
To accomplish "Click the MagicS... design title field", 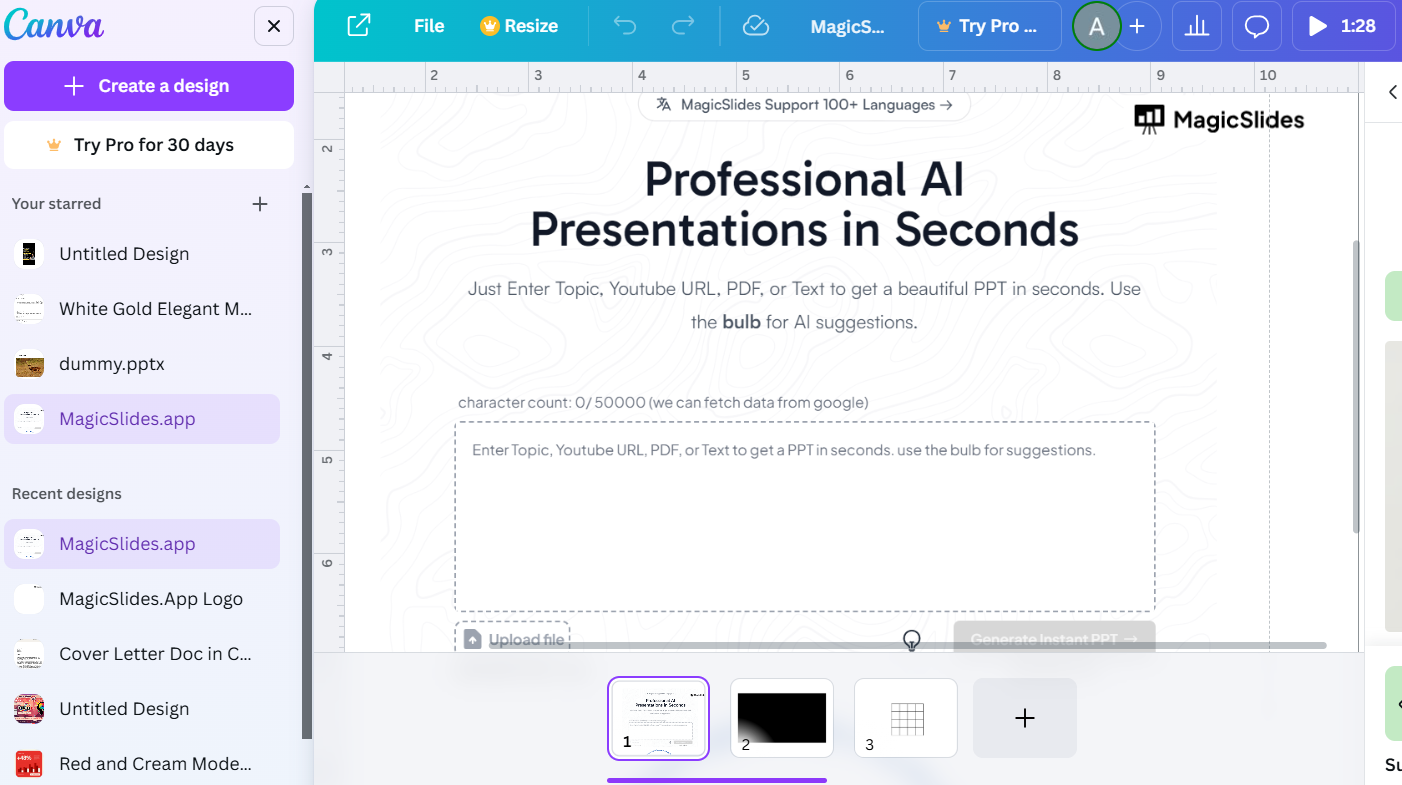I will point(847,26).
